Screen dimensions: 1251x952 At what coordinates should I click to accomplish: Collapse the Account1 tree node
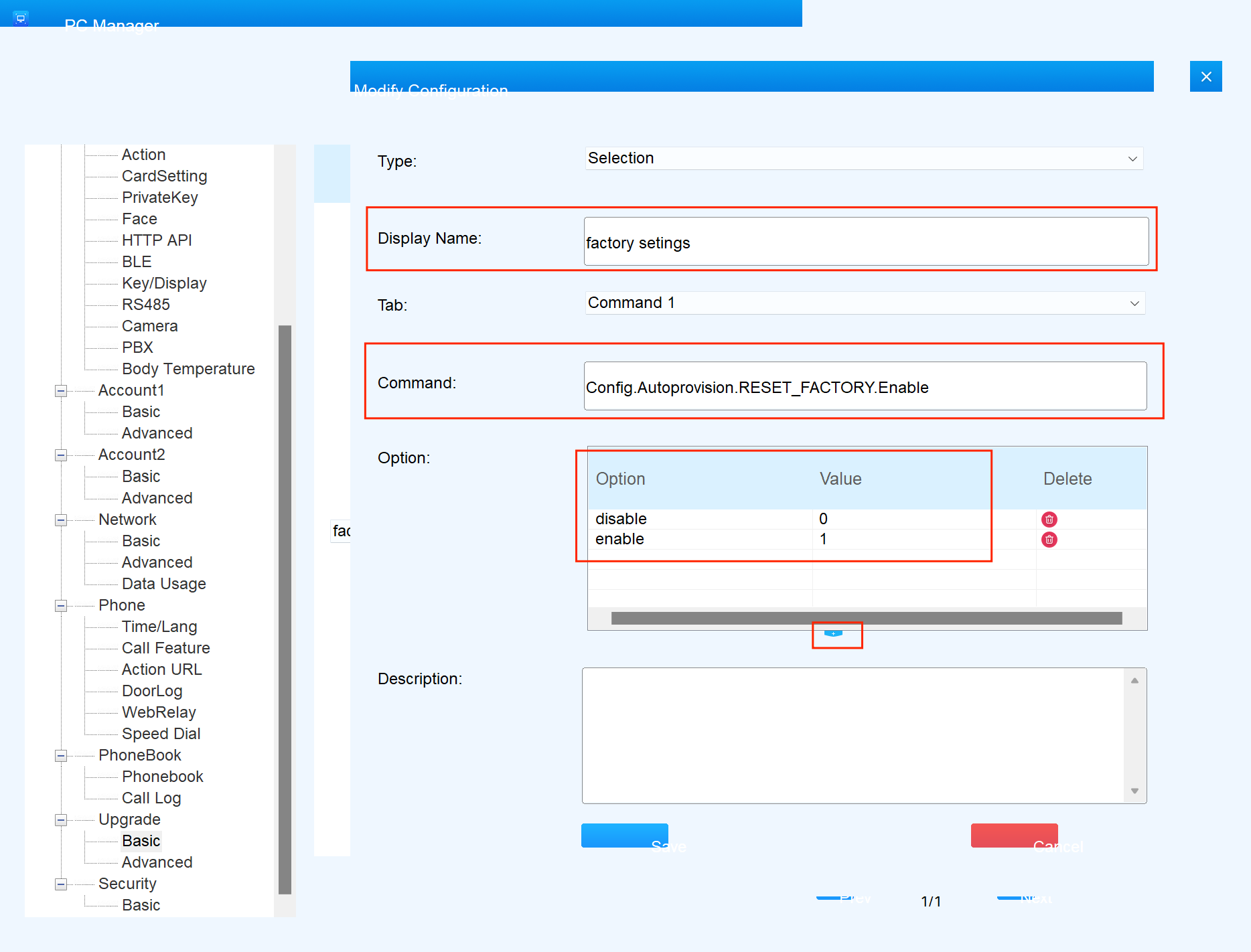61,391
